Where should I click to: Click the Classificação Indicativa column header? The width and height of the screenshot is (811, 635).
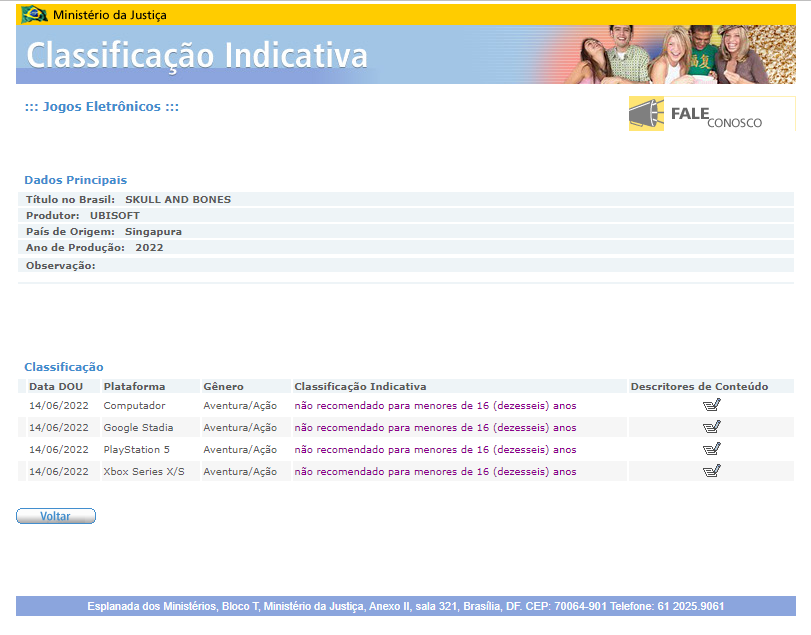361,386
